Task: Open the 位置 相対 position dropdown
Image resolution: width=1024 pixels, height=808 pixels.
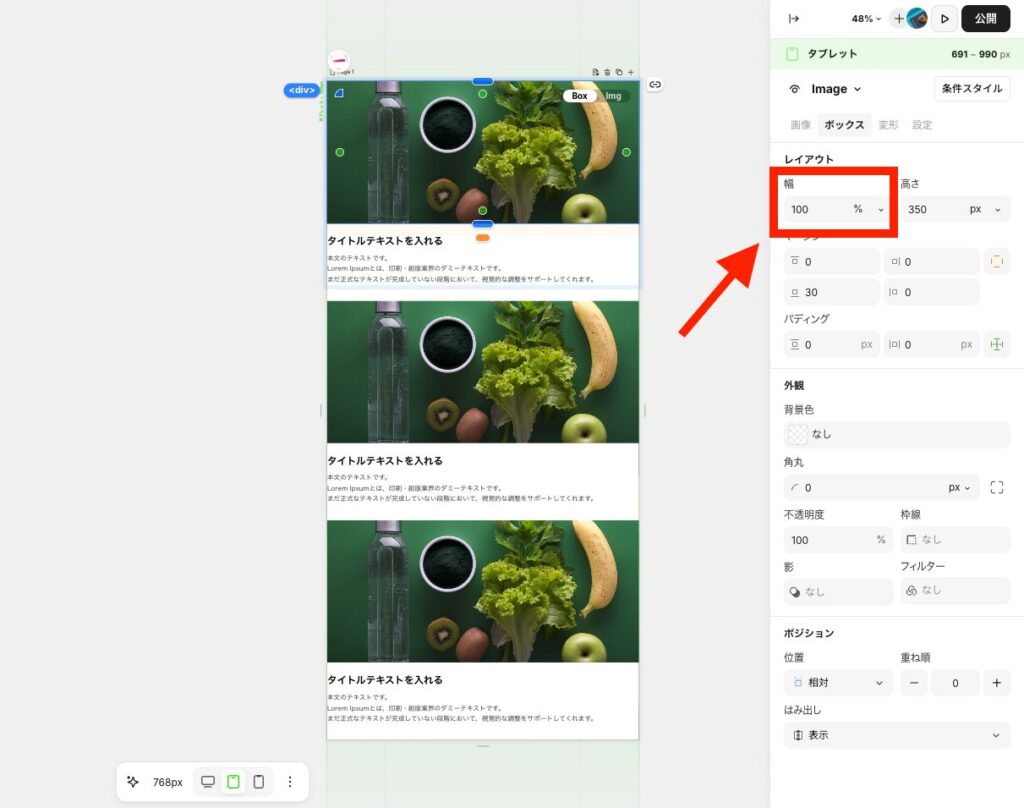Action: pyautogui.click(x=838, y=683)
